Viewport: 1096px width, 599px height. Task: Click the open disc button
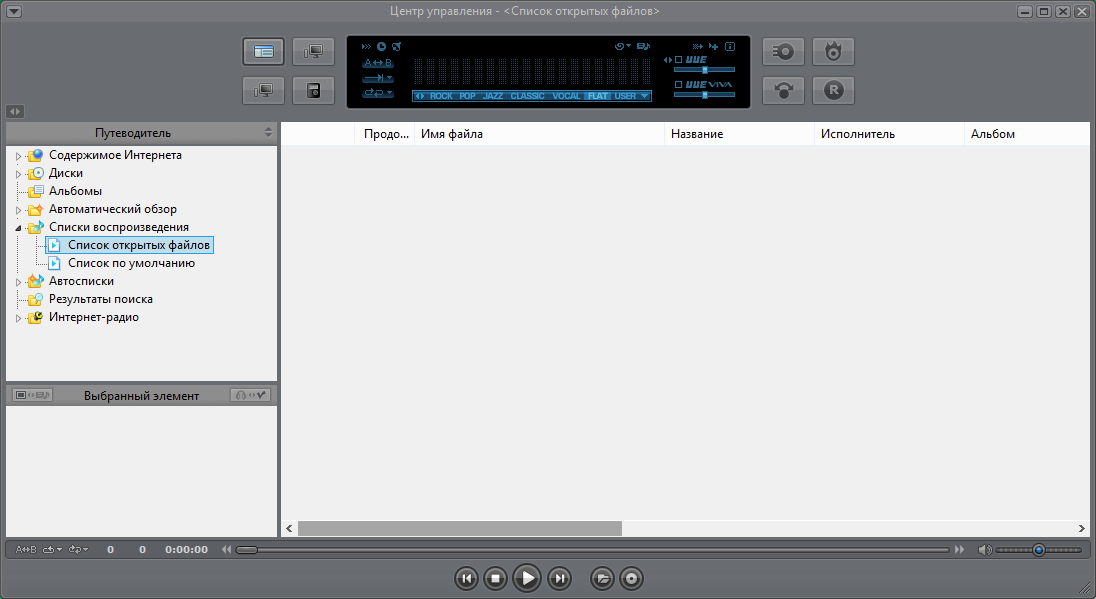coord(631,579)
